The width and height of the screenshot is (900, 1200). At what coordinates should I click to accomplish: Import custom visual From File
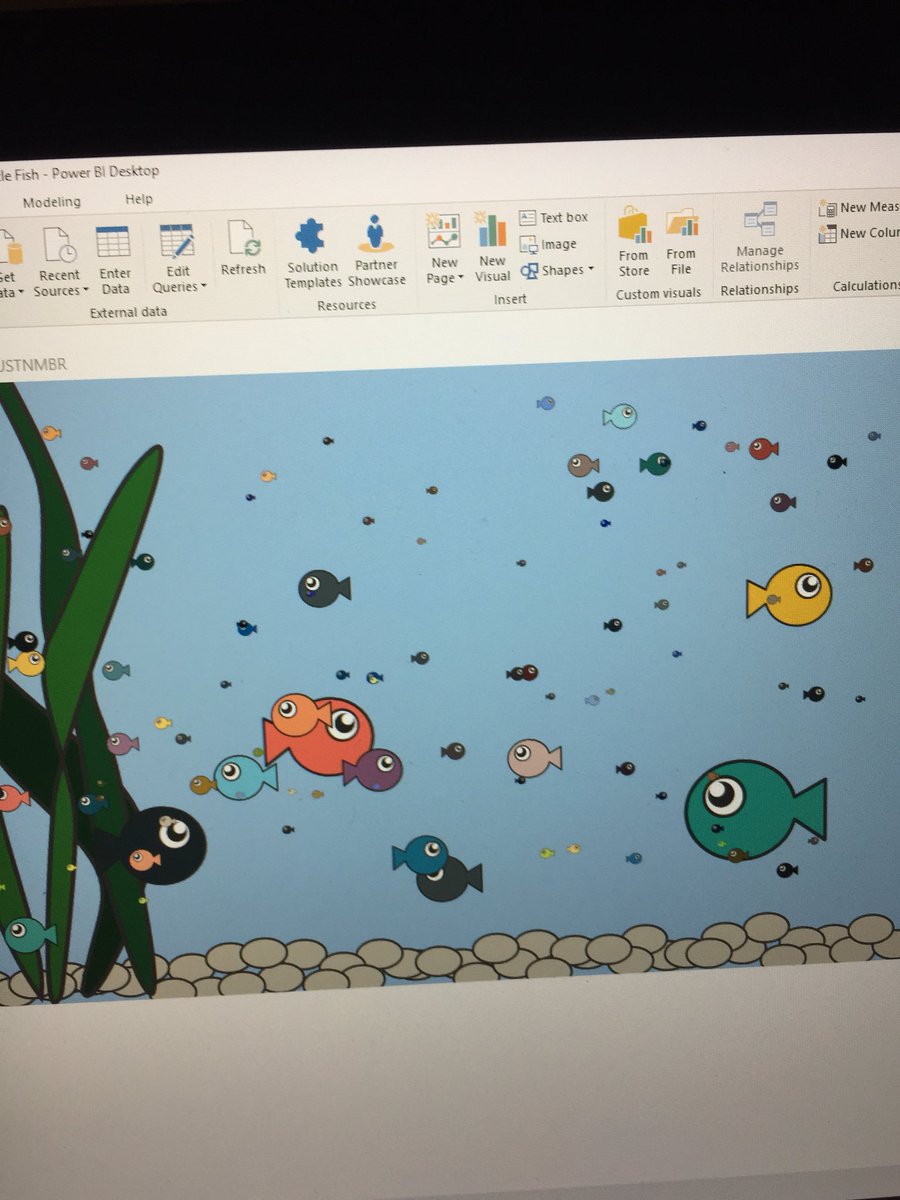(681, 241)
